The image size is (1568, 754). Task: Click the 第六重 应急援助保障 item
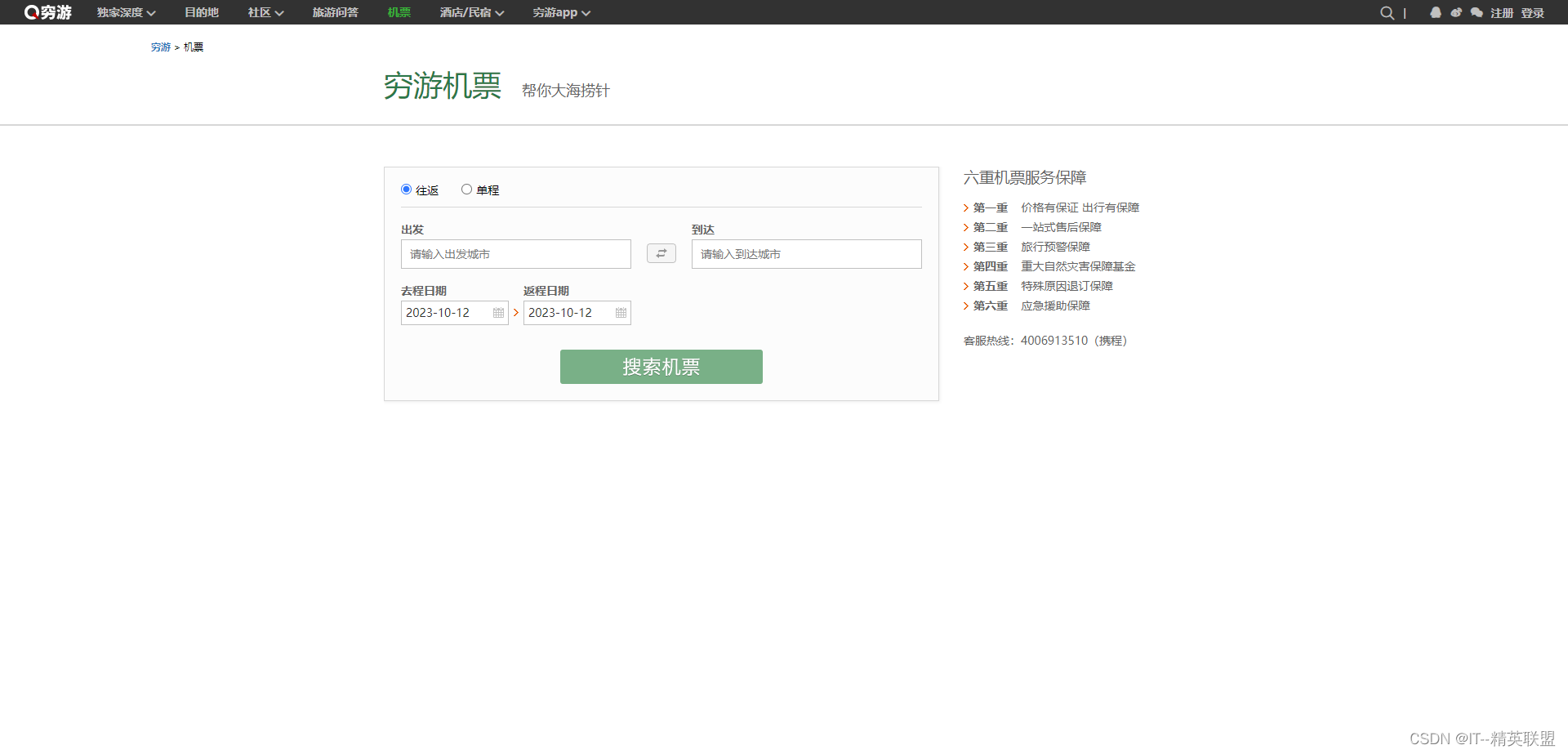coord(1027,306)
